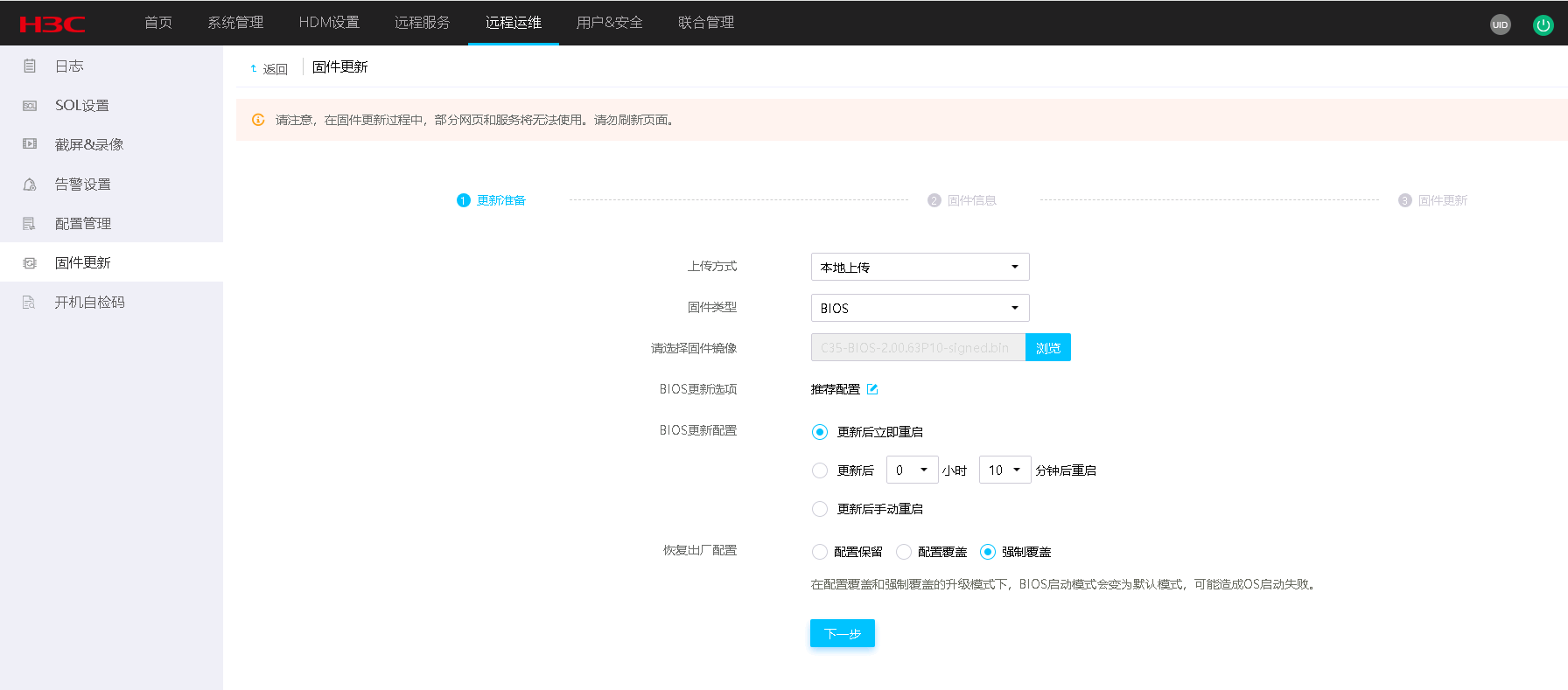Open the 用户&安全 top menu
1568x690 pixels.
tap(609, 23)
